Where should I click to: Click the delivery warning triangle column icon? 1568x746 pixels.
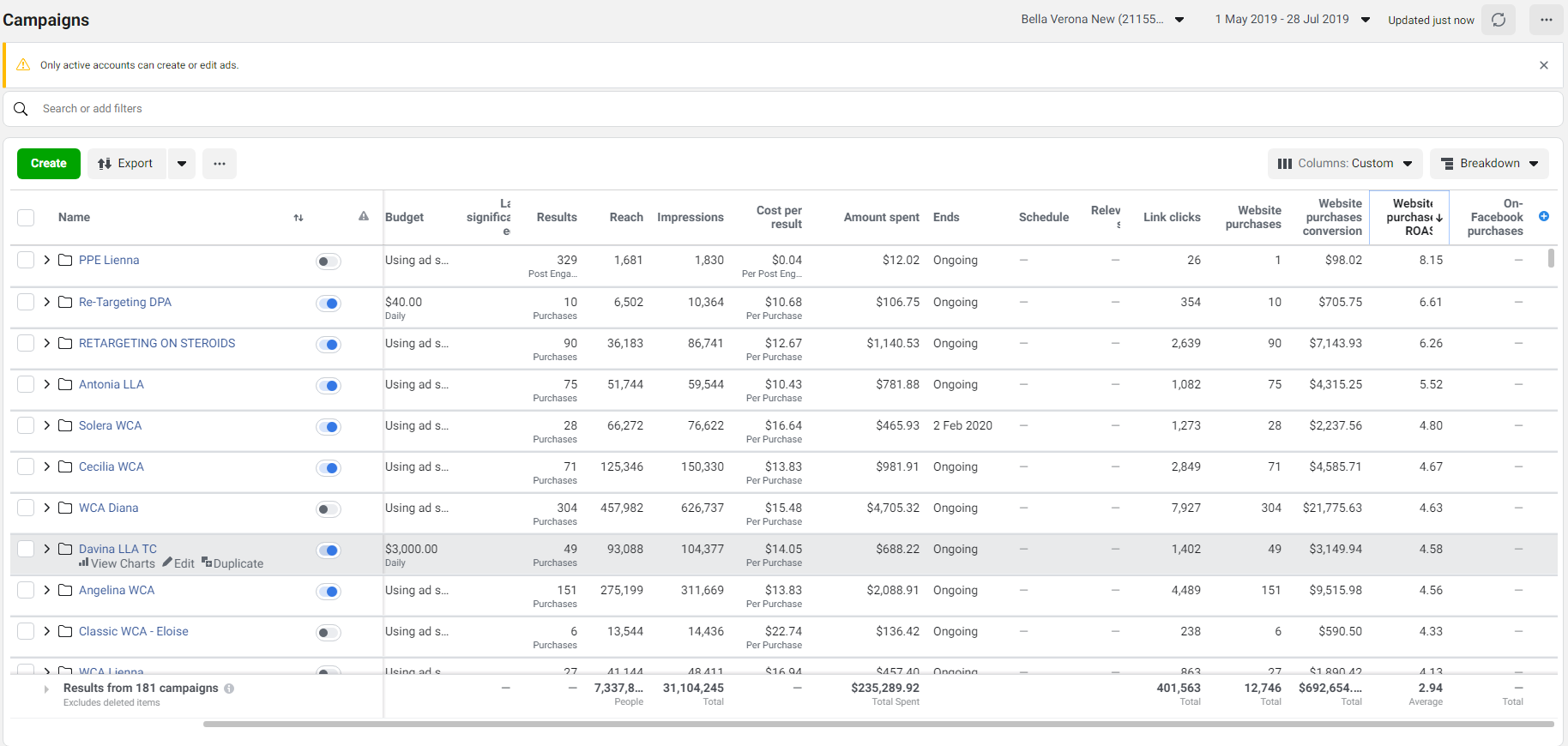click(364, 216)
